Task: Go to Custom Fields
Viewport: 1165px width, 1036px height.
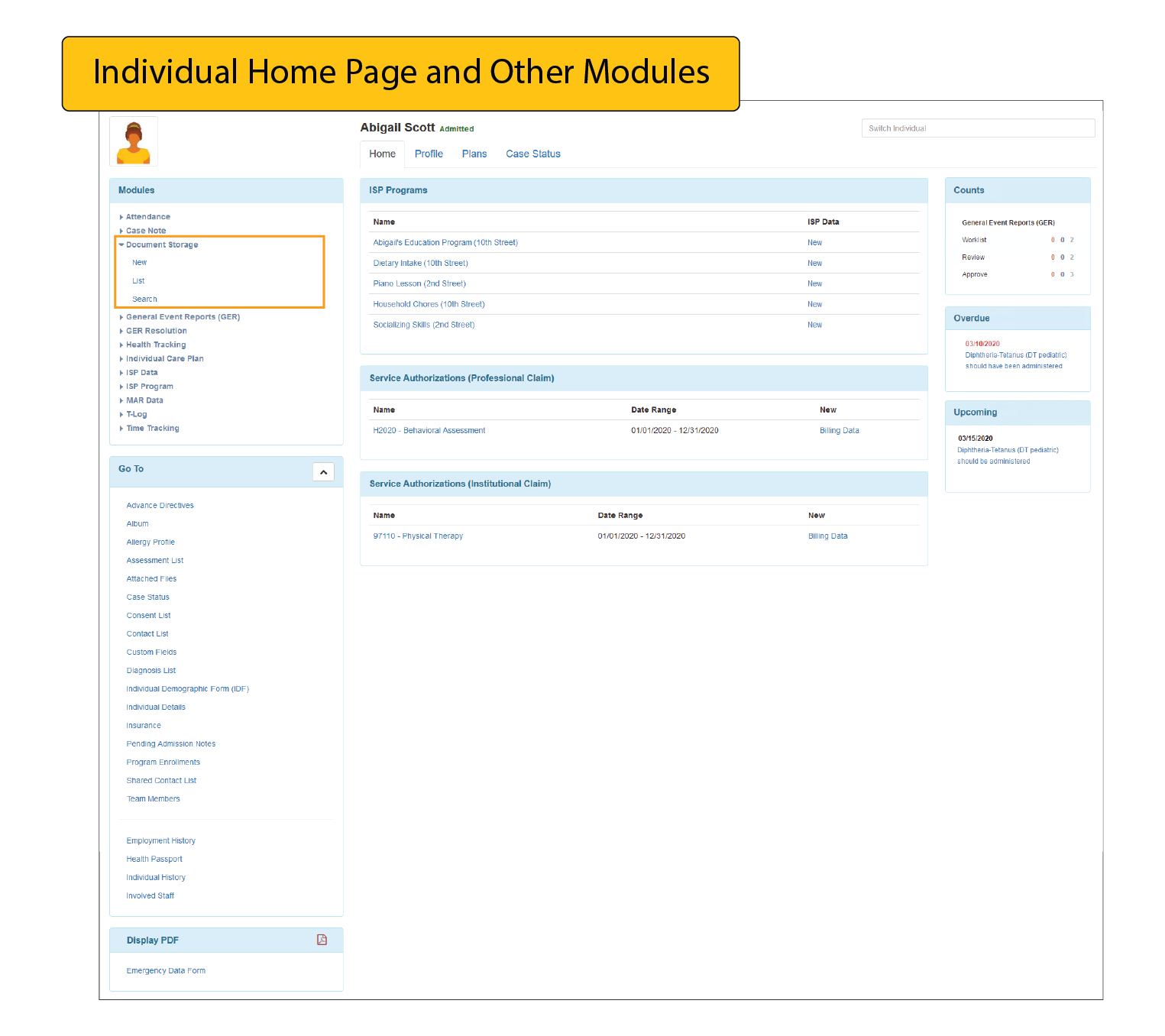Action: coord(151,652)
